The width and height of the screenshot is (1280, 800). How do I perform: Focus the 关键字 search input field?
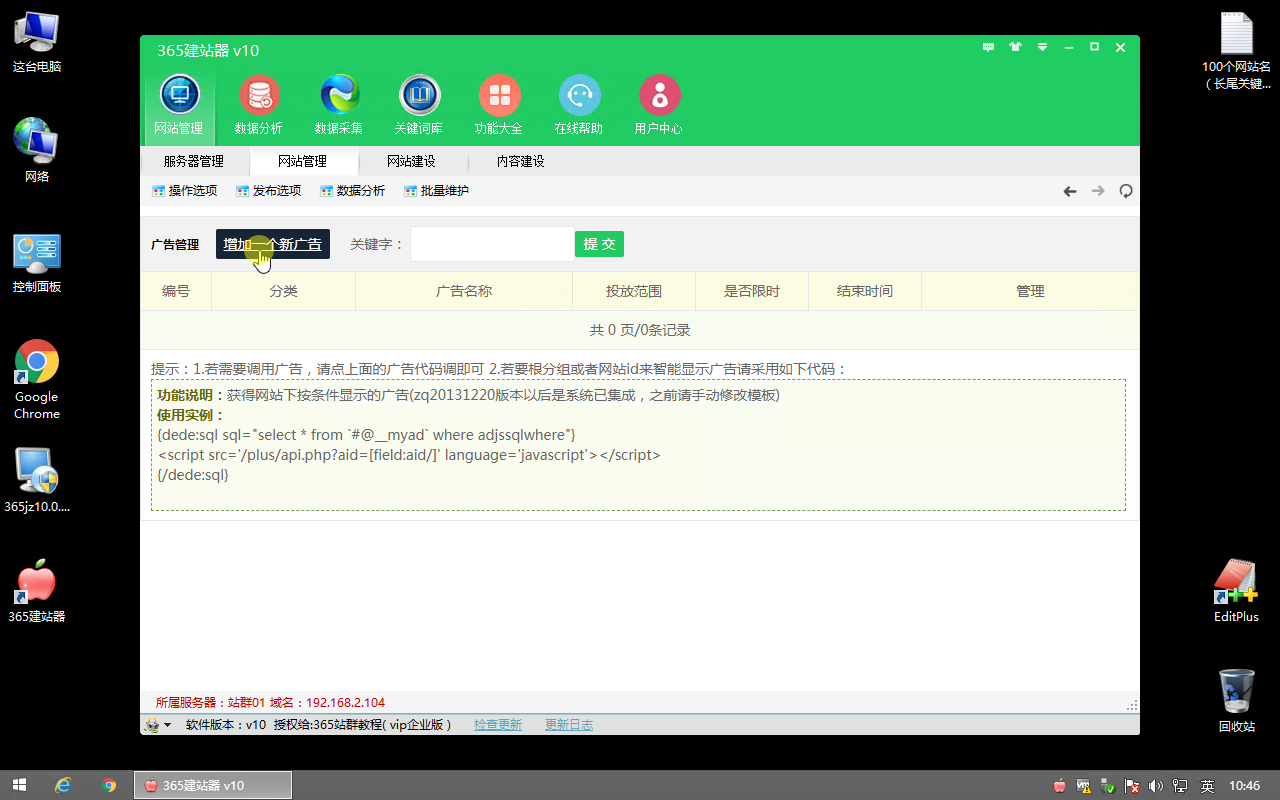[x=492, y=244]
